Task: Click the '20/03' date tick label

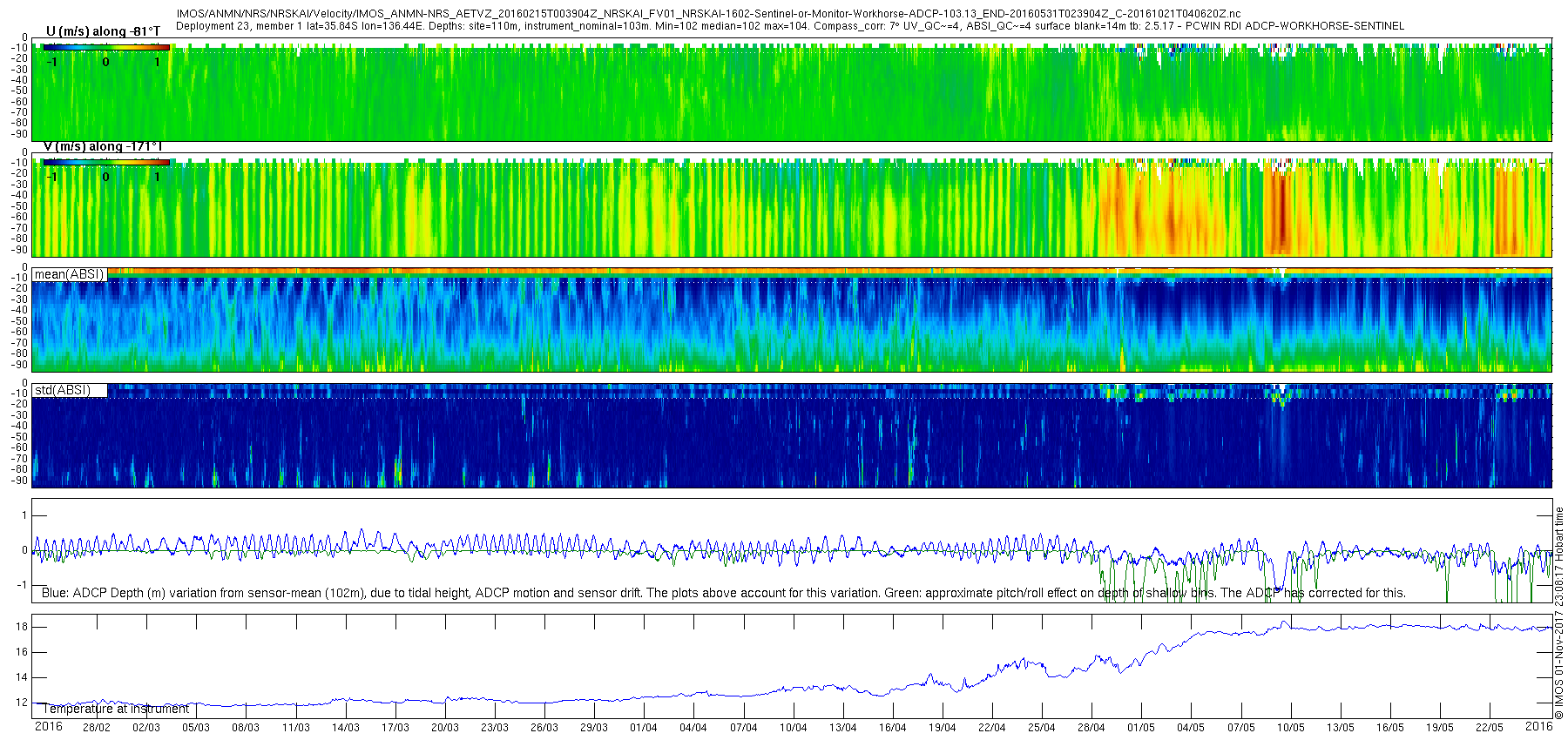Action: pyautogui.click(x=445, y=728)
